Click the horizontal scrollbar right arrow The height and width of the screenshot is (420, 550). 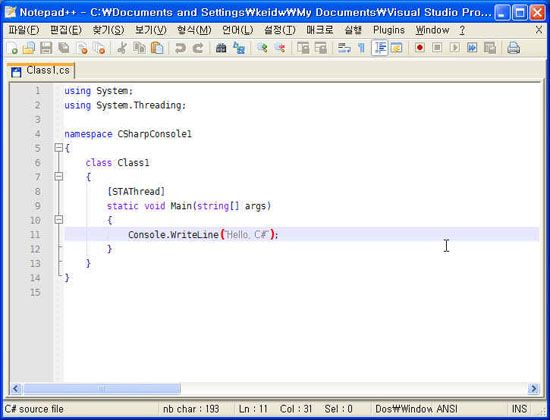click(534, 388)
